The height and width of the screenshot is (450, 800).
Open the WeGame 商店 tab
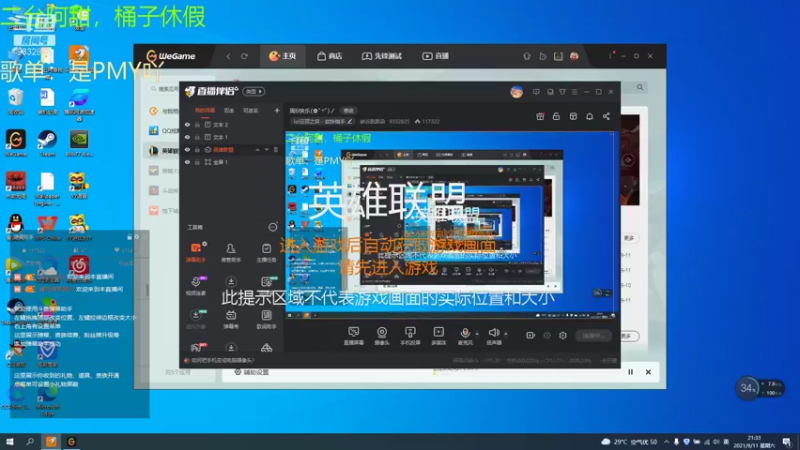[x=330, y=56]
